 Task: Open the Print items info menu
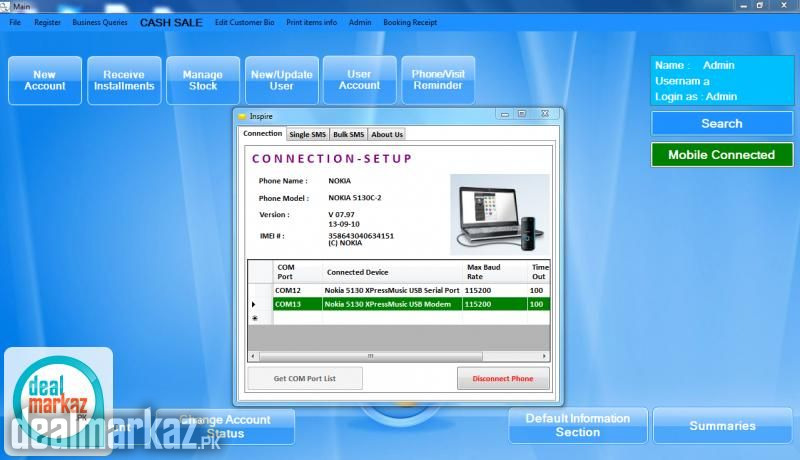pyautogui.click(x=312, y=22)
